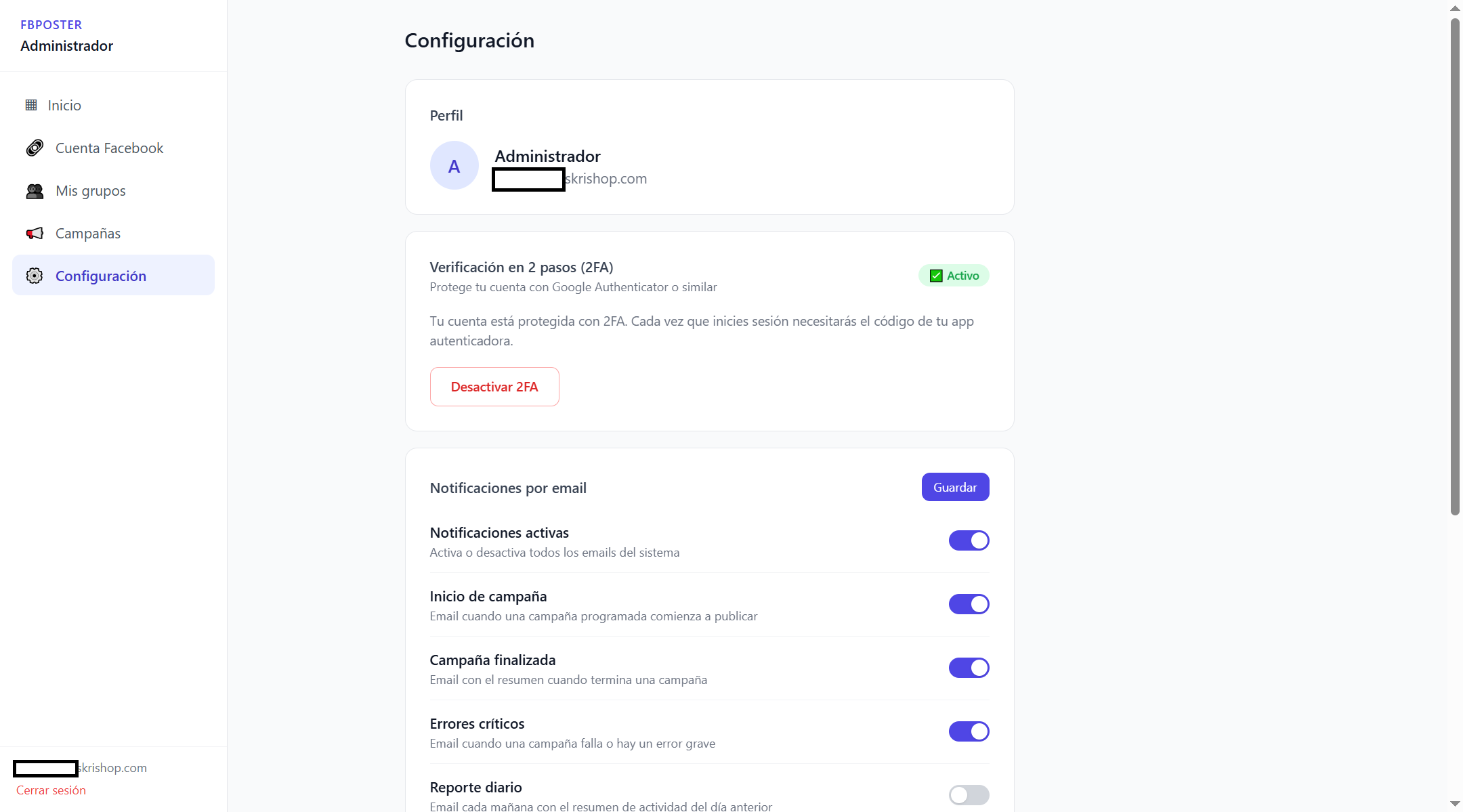The width and height of the screenshot is (1463, 812).
Task: Toggle Notificaciones activas switch
Action: (x=969, y=540)
